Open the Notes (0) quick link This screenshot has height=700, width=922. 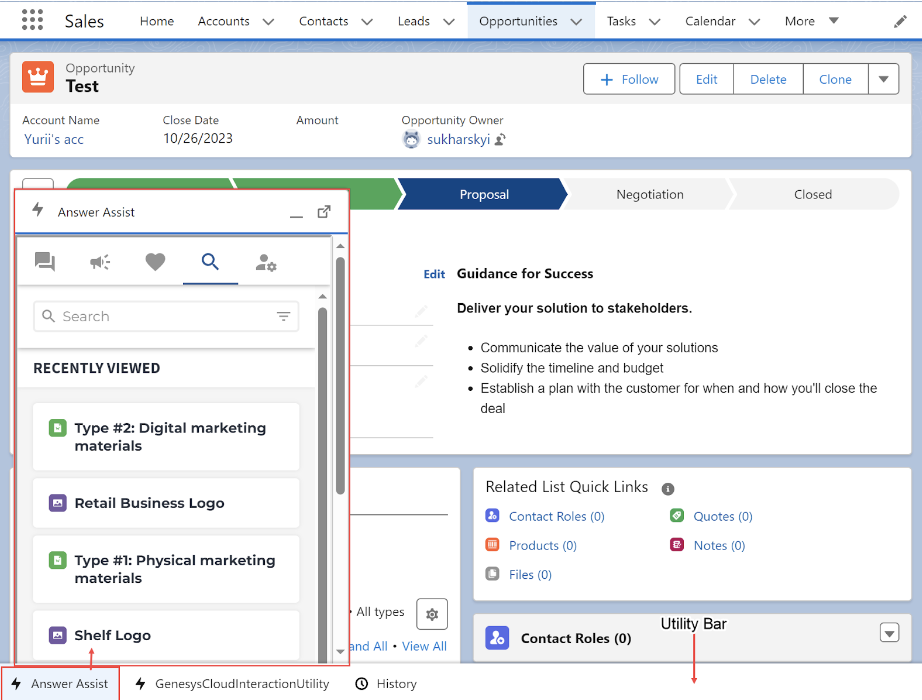(x=720, y=545)
